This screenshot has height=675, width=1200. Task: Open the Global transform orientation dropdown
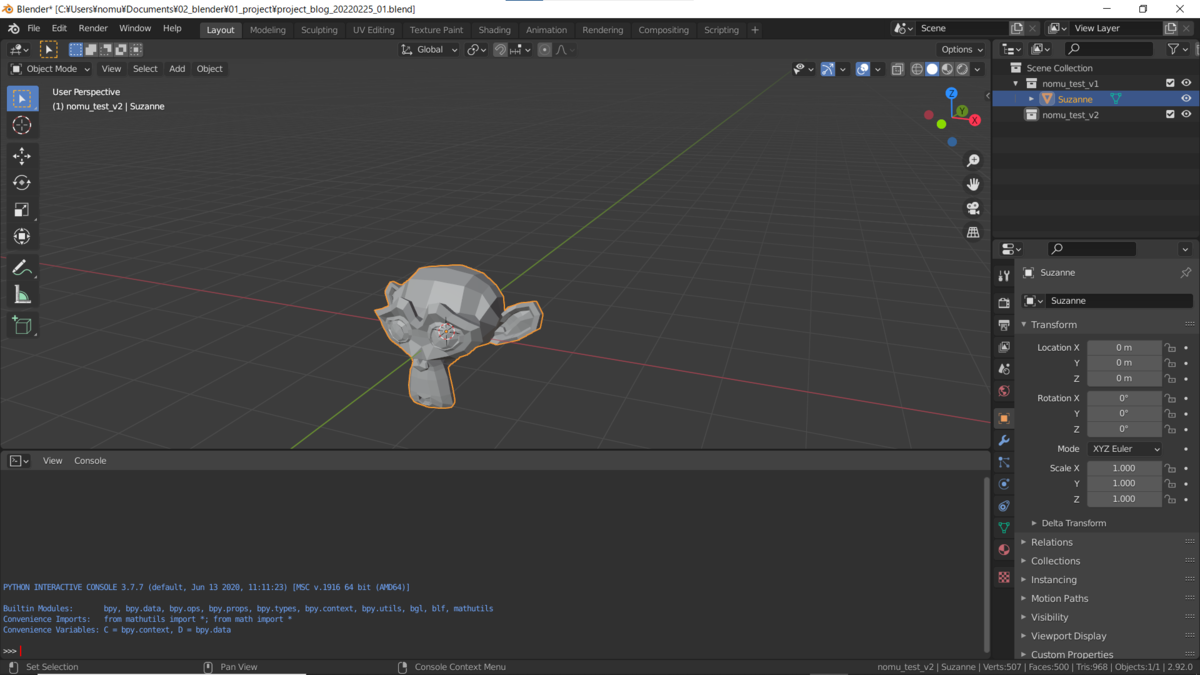tap(429, 50)
